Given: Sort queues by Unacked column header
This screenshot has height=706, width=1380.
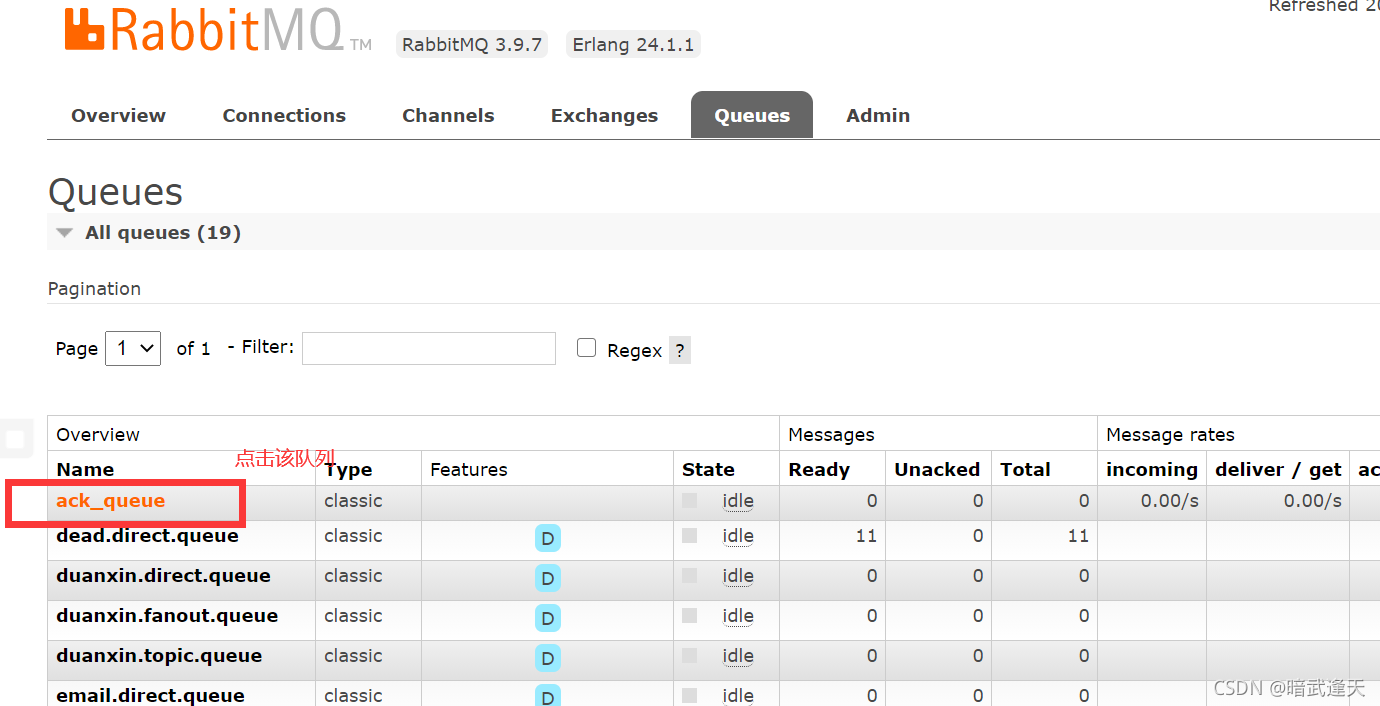Looking at the screenshot, I should [x=937, y=469].
